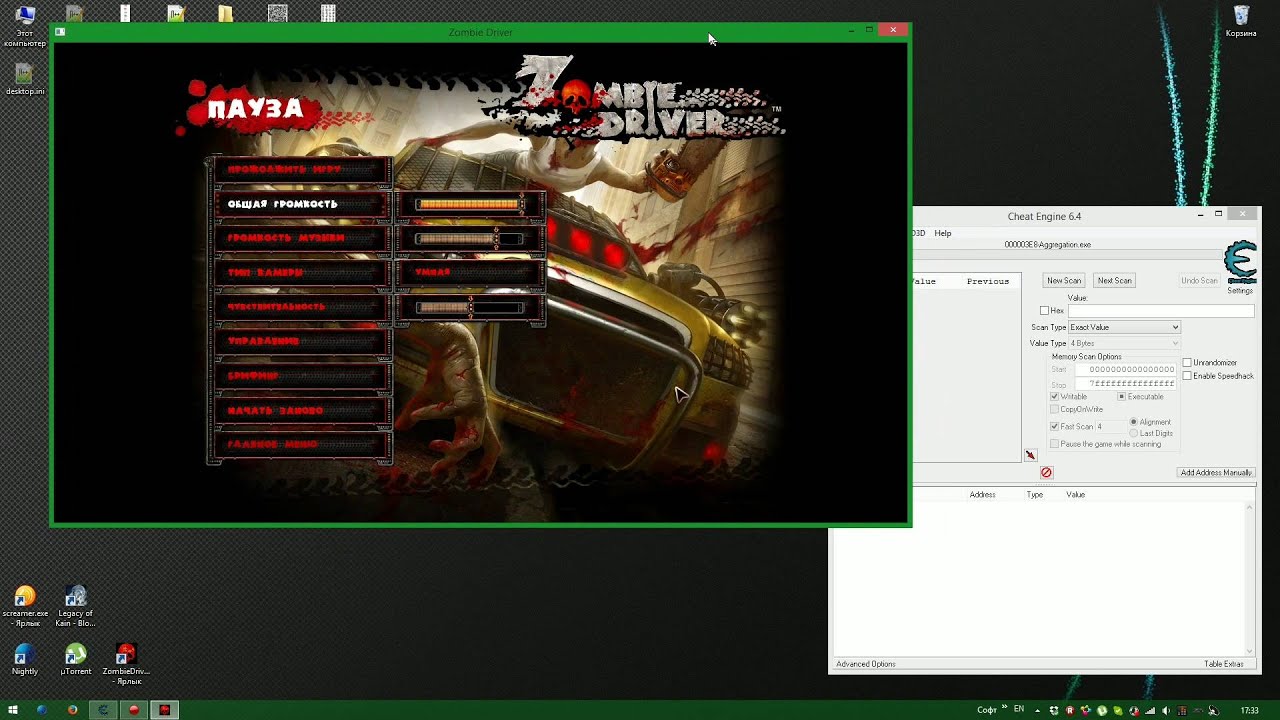This screenshot has width=1280, height=720.
Task: Toggle the Fast Scan checkbox
Action: coord(1054,427)
